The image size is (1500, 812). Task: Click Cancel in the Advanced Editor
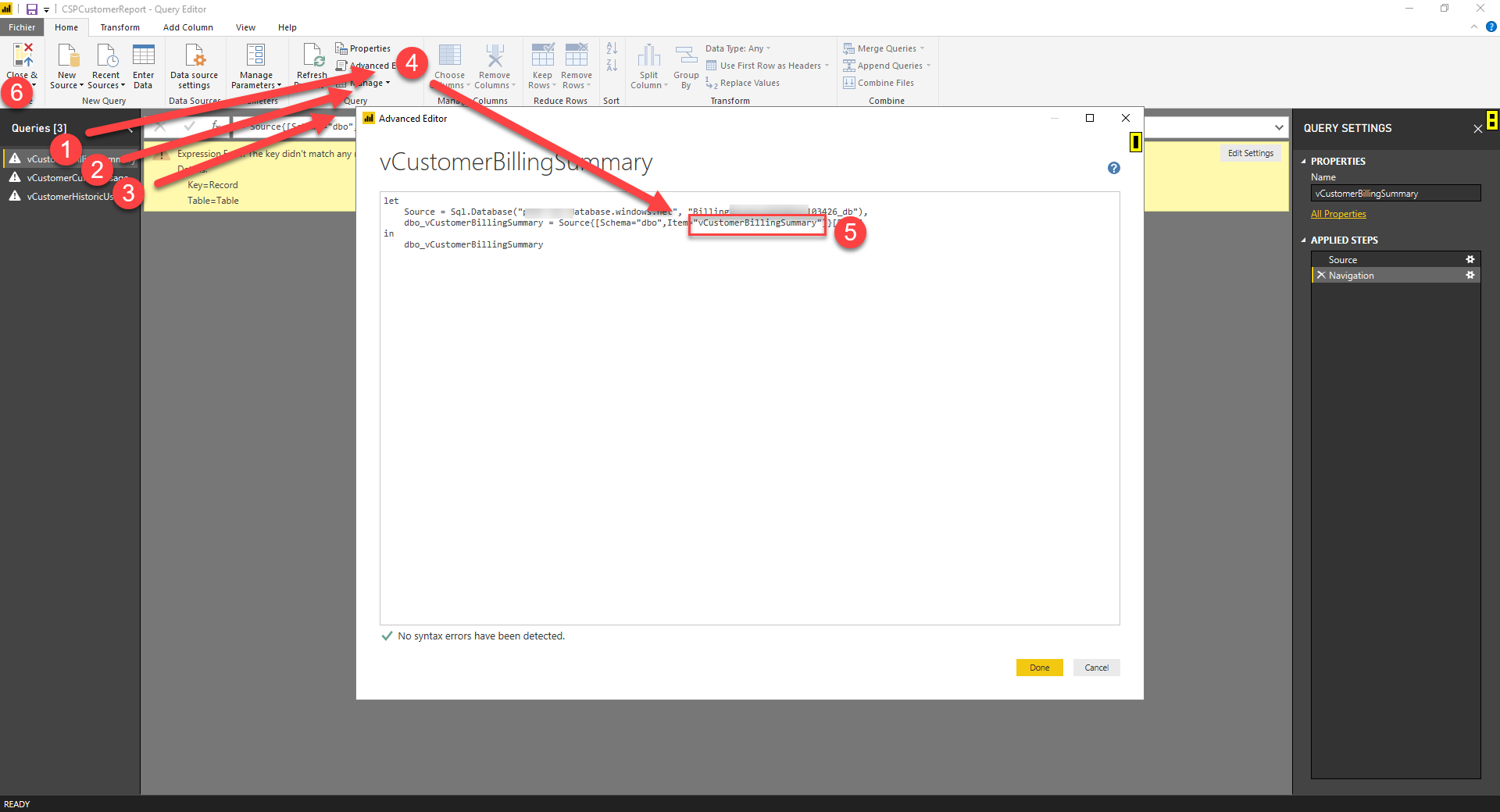pyautogui.click(x=1096, y=668)
